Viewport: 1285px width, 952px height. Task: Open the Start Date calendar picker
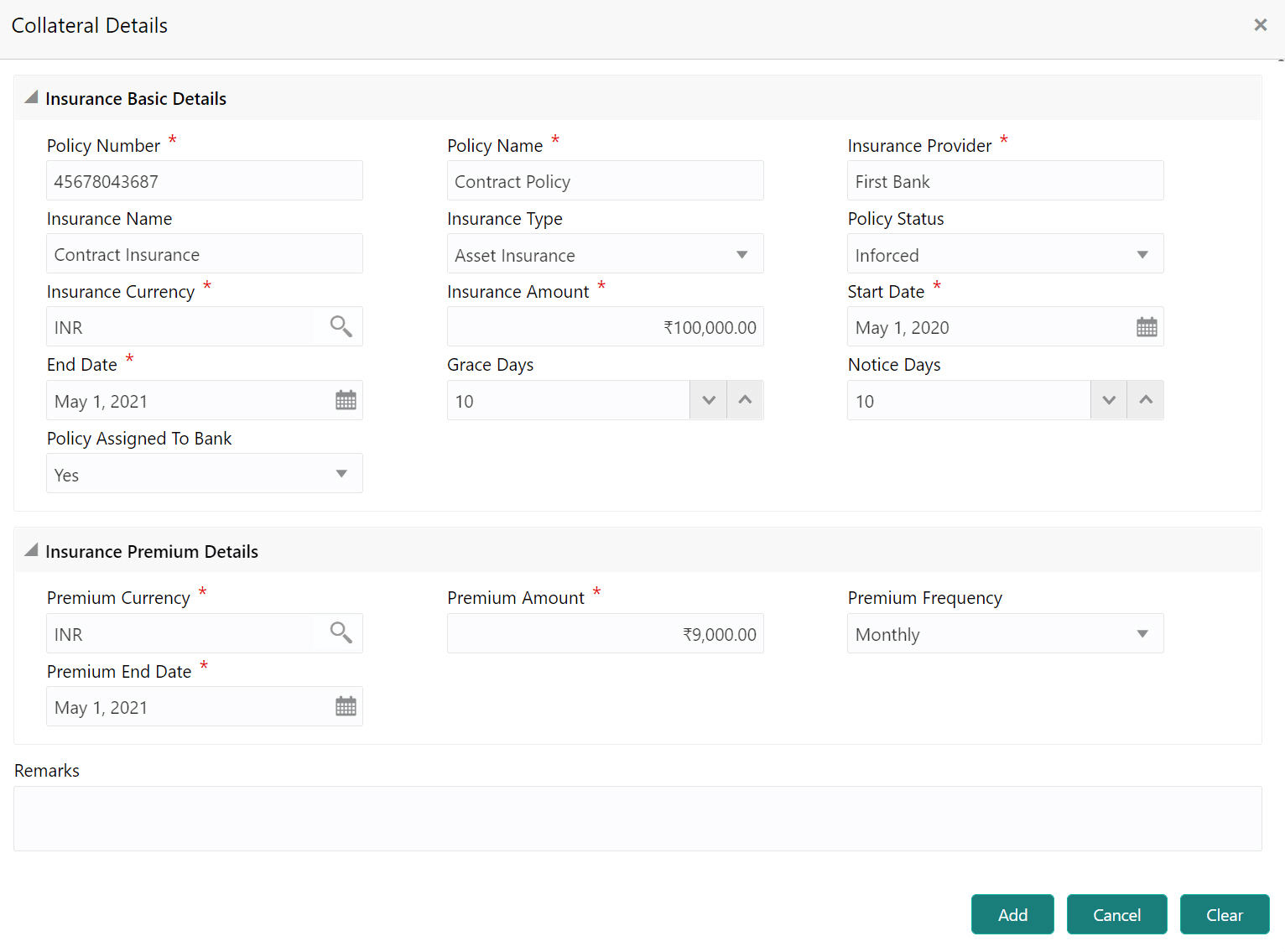tap(1147, 326)
